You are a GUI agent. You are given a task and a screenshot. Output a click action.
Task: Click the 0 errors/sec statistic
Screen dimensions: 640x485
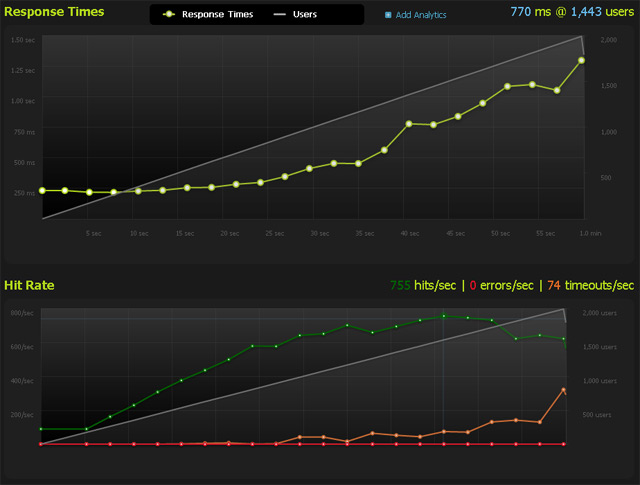500,286
